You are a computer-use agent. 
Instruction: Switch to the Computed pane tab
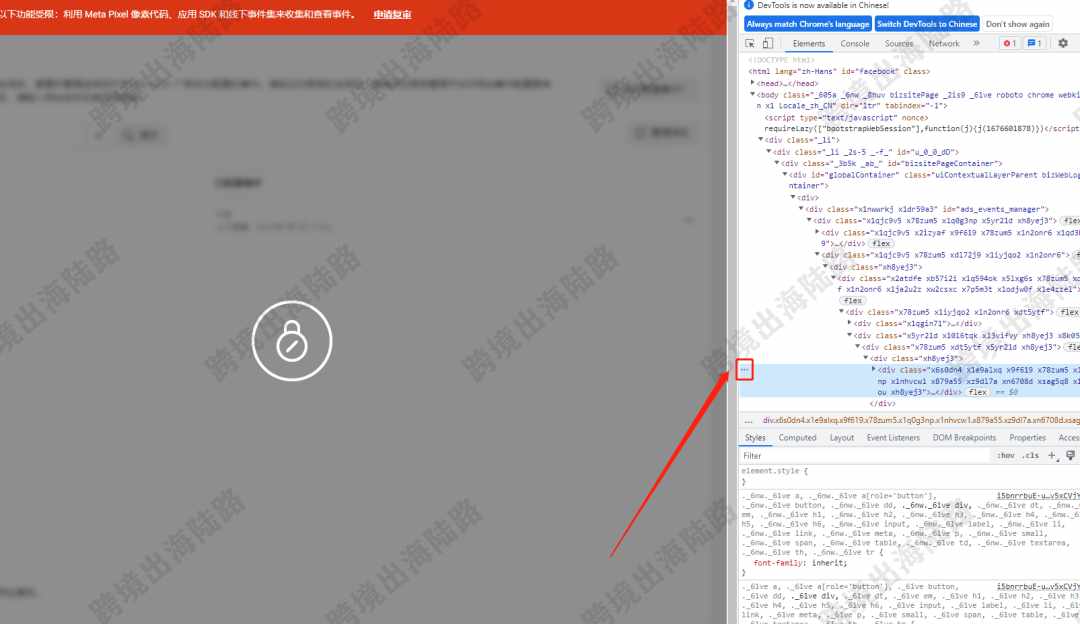(798, 437)
